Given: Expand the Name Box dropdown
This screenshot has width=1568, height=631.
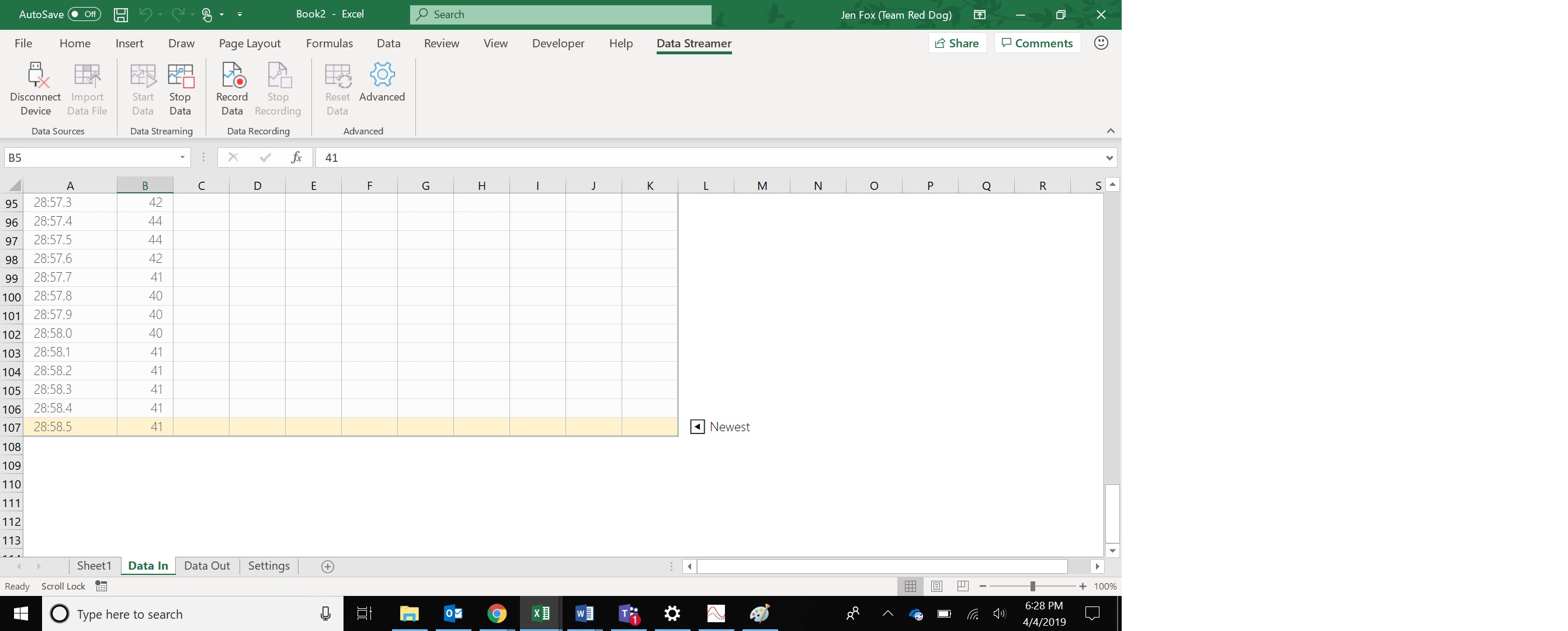Looking at the screenshot, I should (181, 157).
